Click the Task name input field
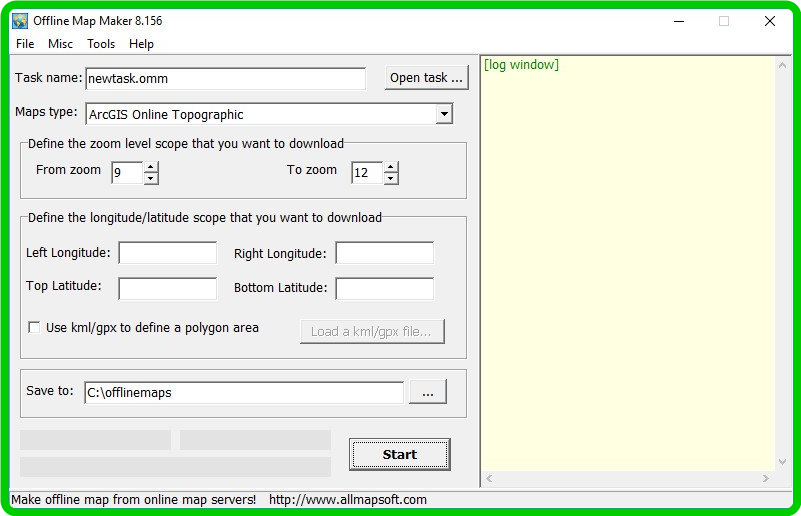 pyautogui.click(x=226, y=79)
